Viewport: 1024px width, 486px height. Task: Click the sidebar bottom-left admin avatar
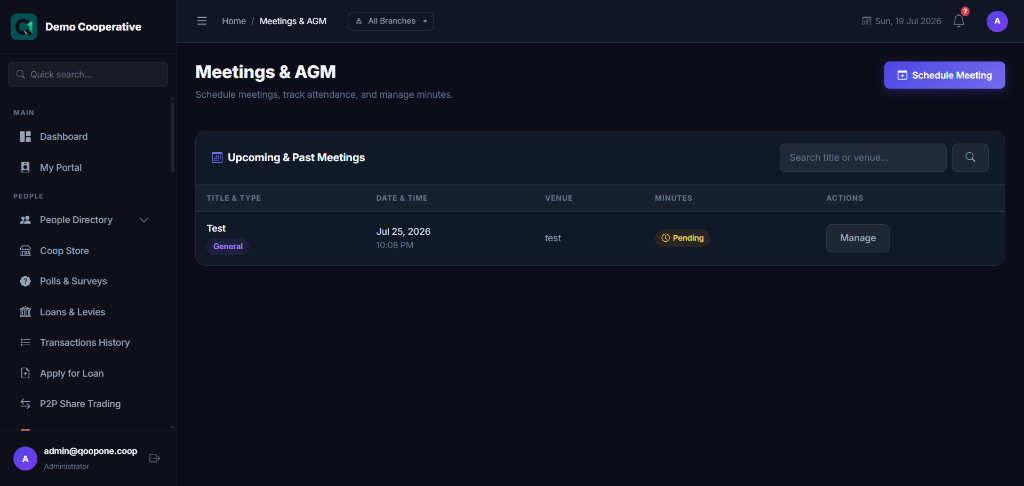[x=25, y=459]
